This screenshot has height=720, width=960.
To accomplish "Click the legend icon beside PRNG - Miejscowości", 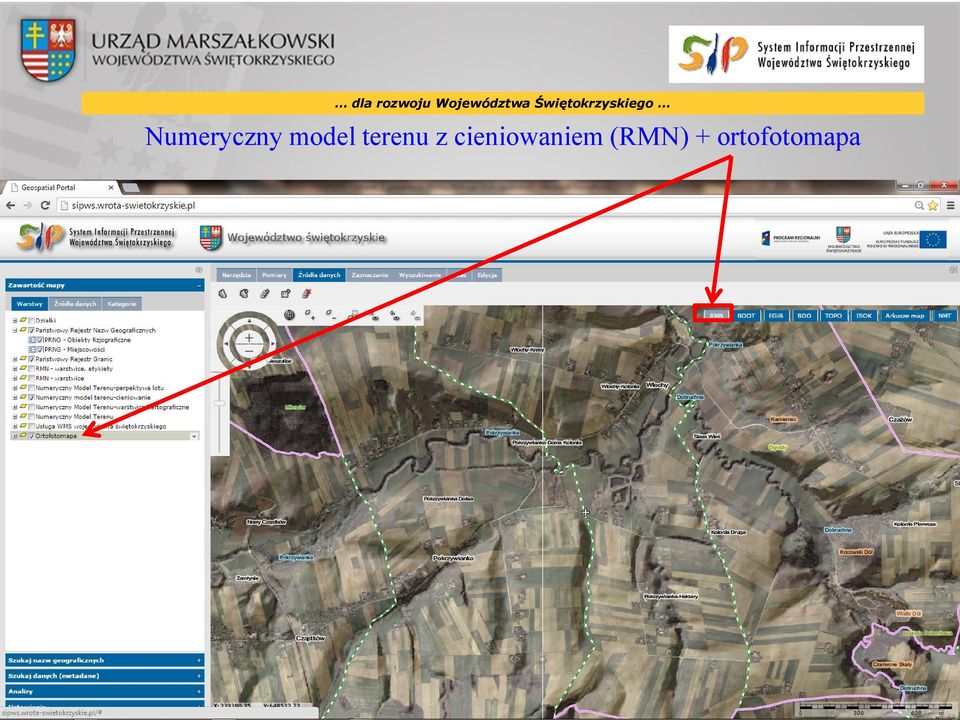I will point(32,350).
